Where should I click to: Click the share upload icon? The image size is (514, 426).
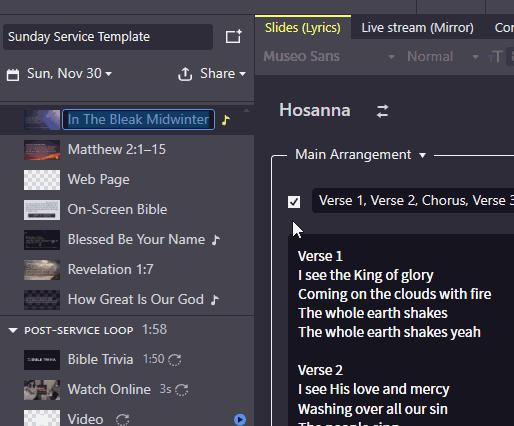[x=185, y=74]
